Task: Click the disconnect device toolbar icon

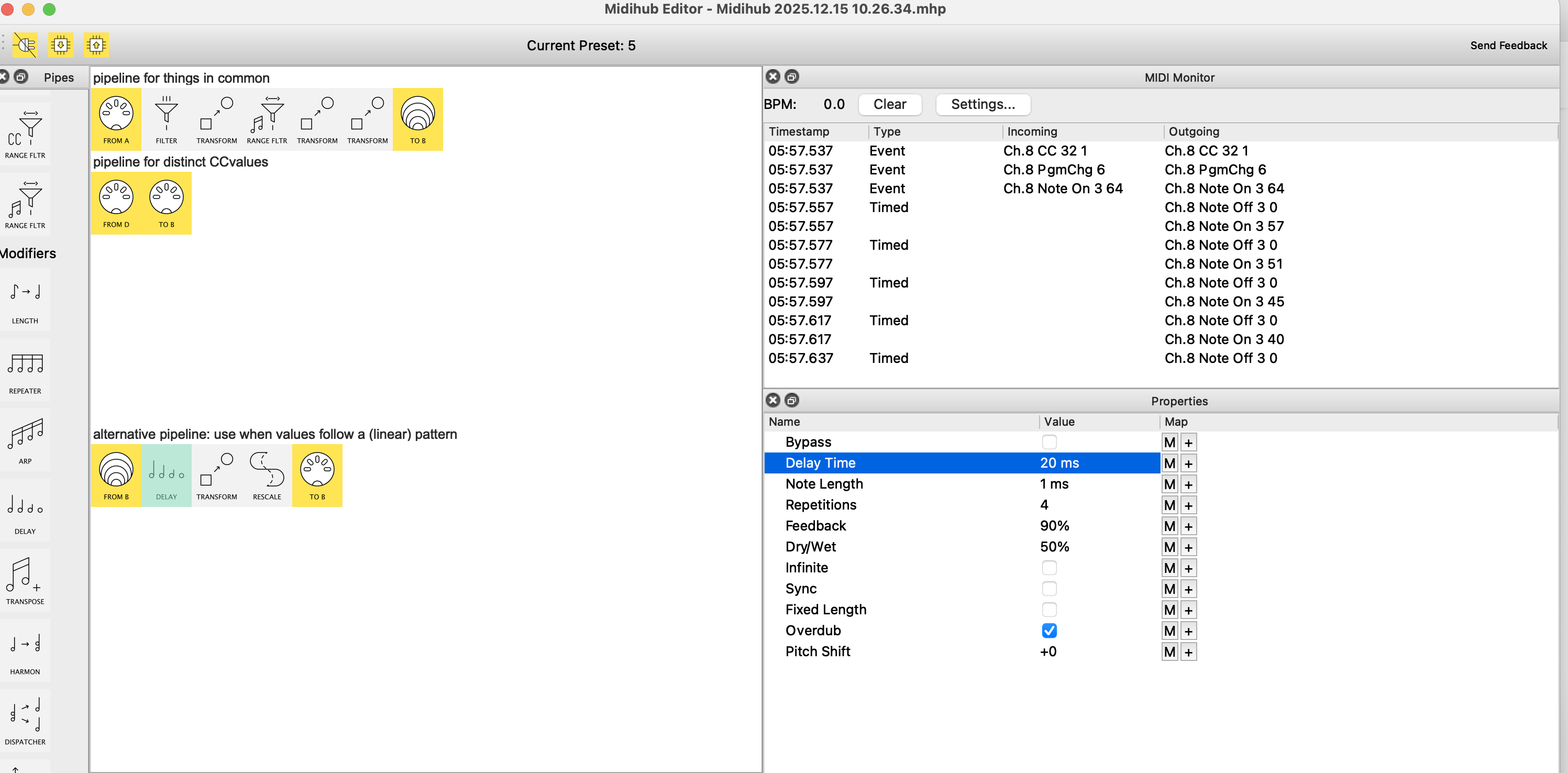Action: pyautogui.click(x=25, y=45)
